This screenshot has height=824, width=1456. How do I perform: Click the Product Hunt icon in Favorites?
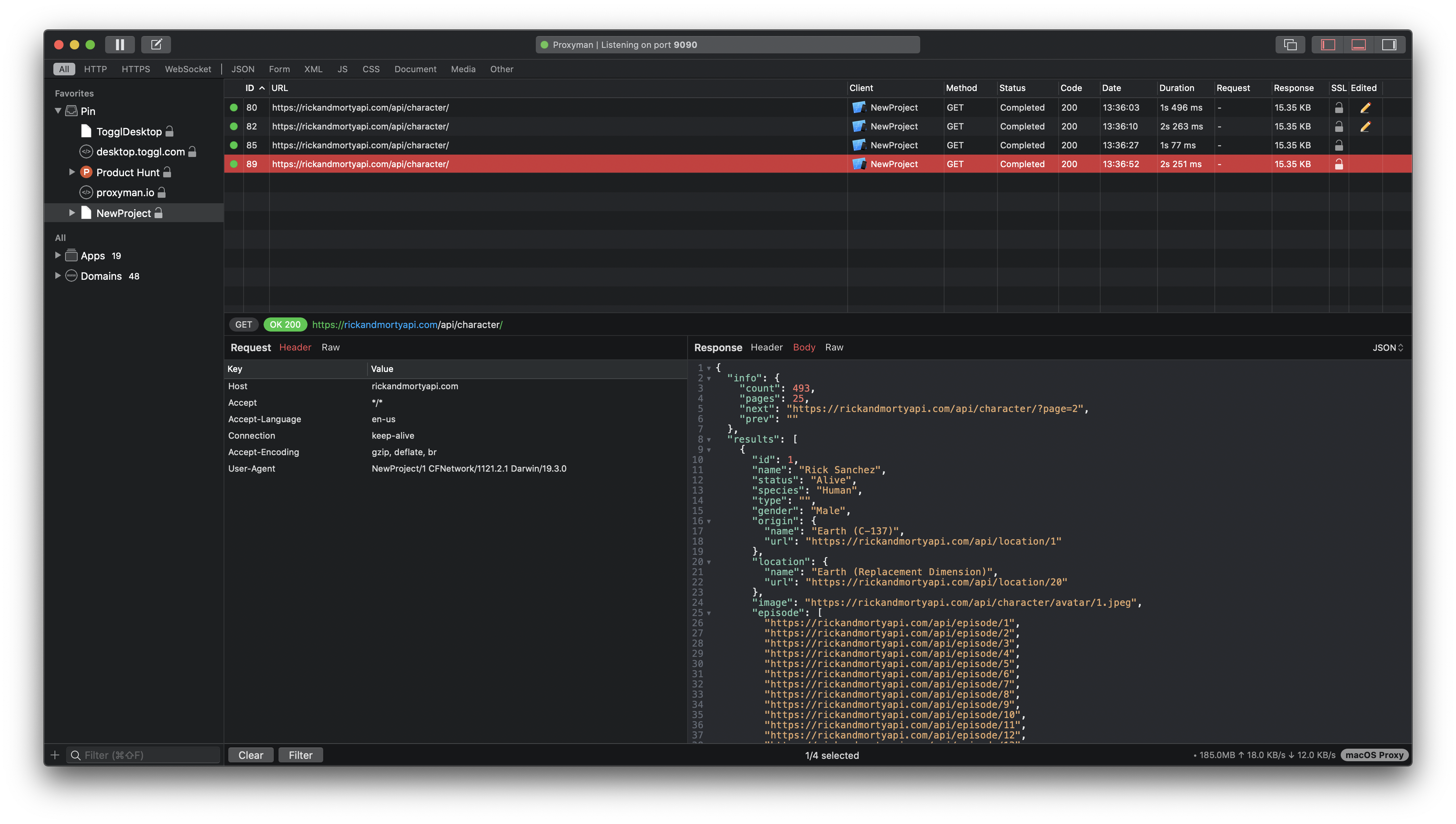point(86,172)
